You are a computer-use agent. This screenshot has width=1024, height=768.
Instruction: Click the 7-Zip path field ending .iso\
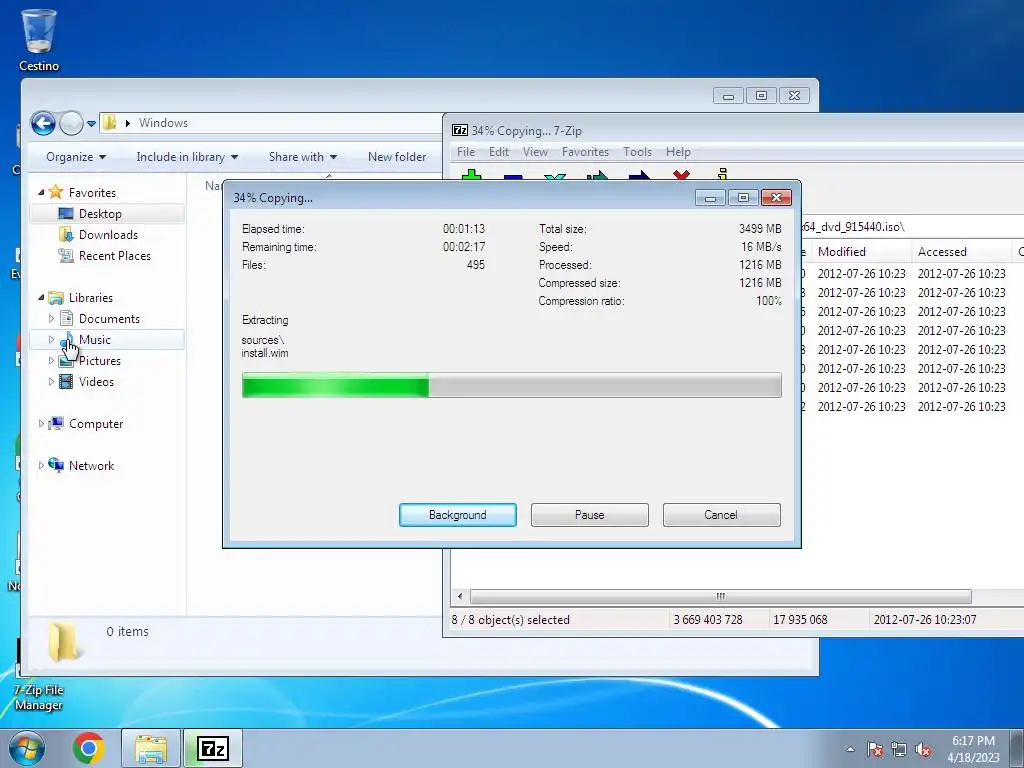pos(912,227)
